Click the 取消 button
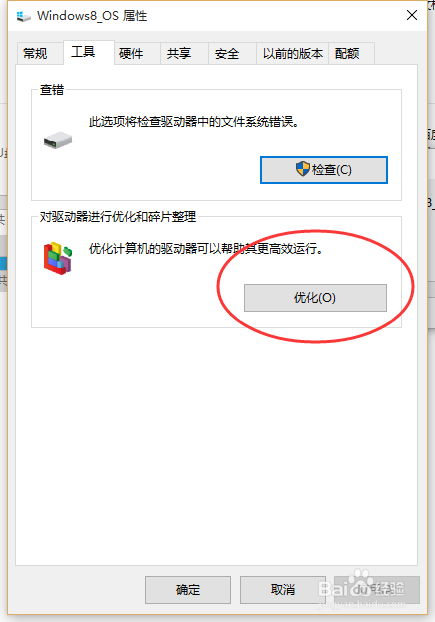 [283, 589]
